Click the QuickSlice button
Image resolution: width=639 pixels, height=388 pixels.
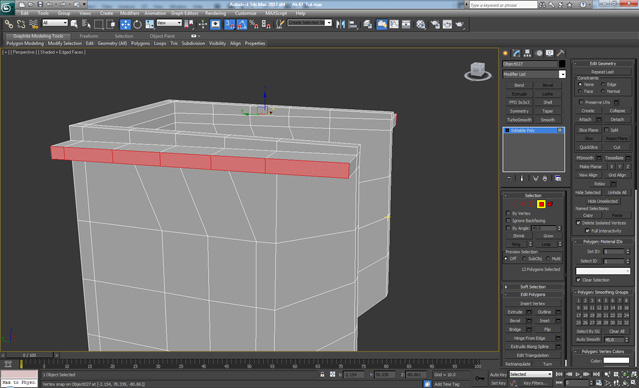[589, 147]
